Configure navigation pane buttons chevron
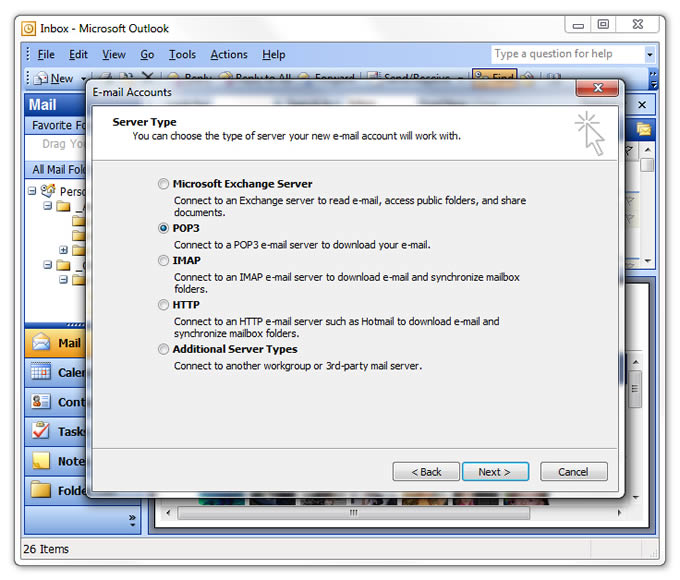The height and width of the screenshot is (580, 680). point(132,520)
